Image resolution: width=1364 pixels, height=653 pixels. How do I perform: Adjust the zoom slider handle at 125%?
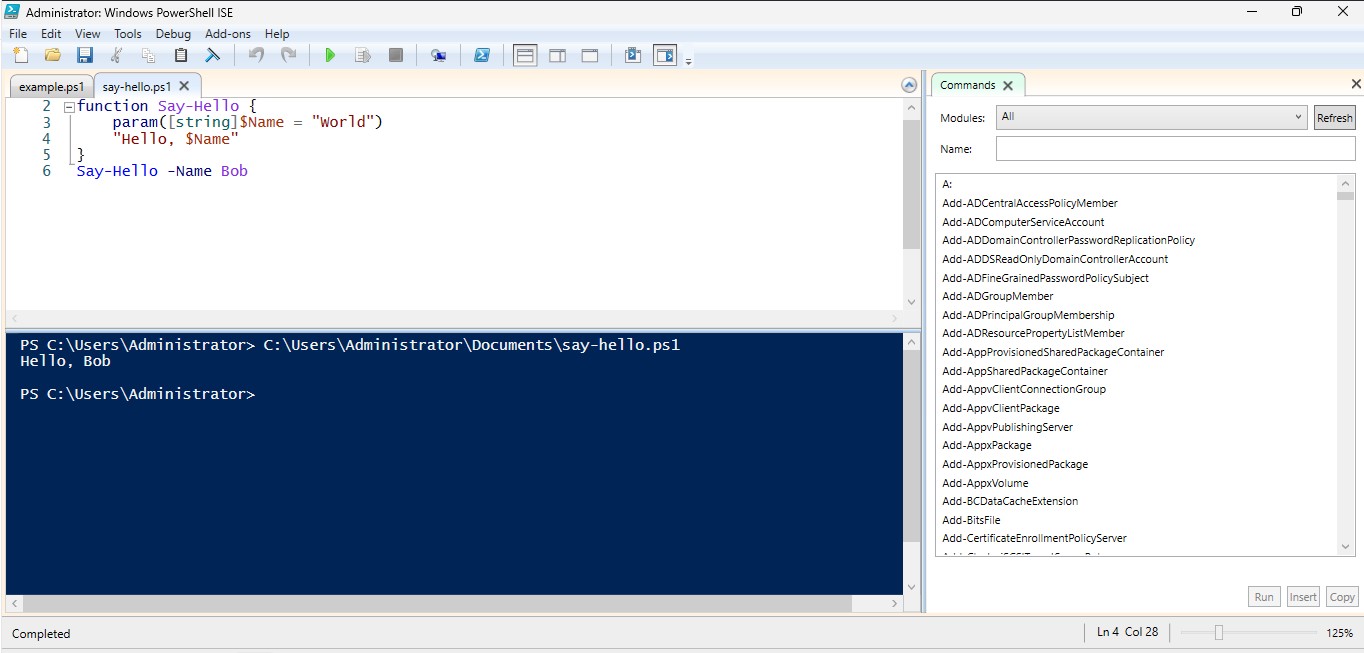tap(1218, 632)
